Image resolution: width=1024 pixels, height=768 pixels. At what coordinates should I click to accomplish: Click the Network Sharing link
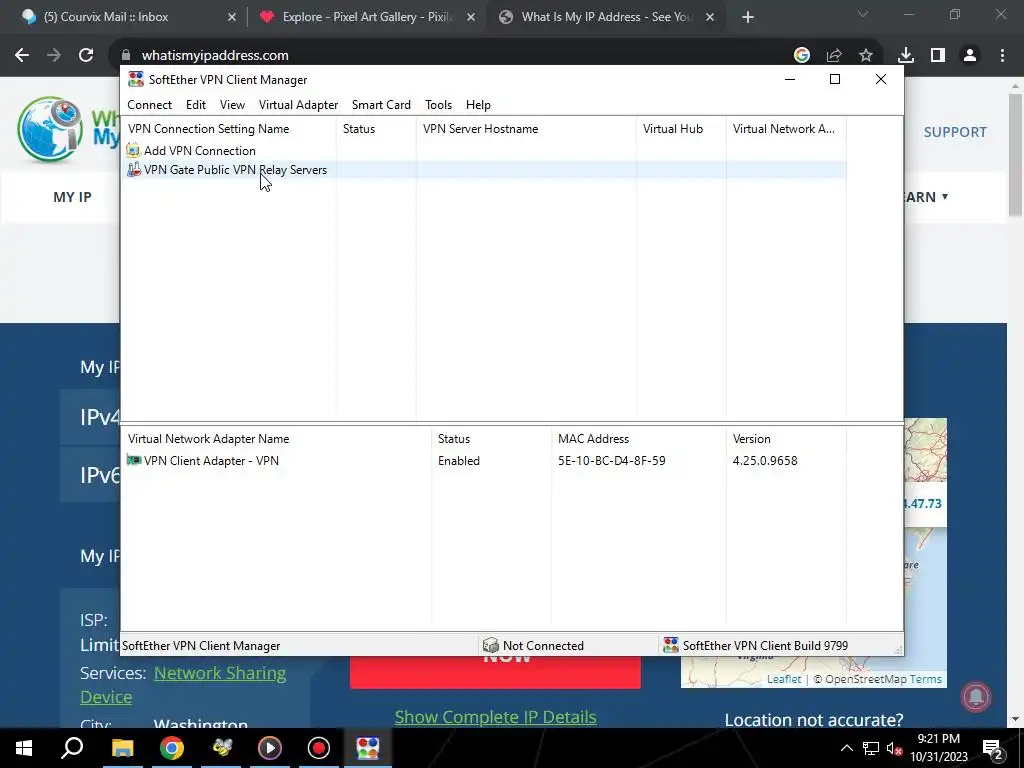click(220, 673)
